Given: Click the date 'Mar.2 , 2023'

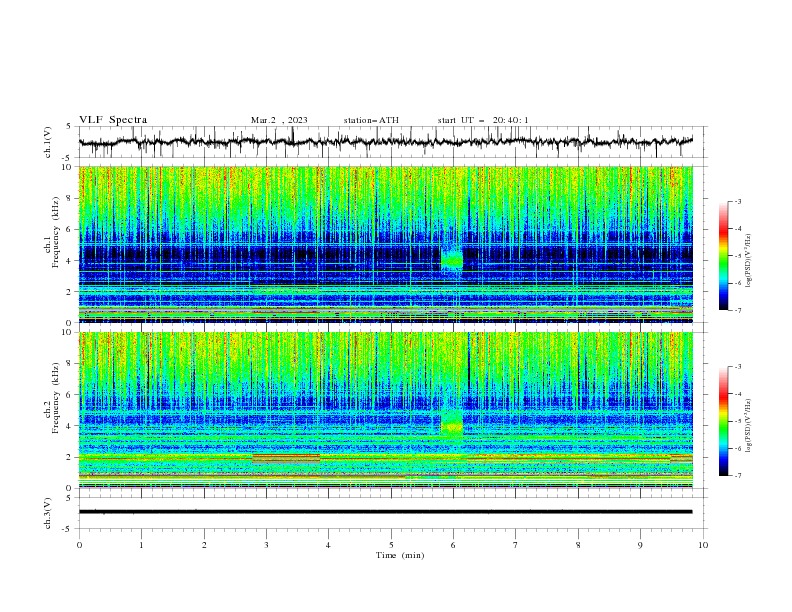Looking at the screenshot, I should (279, 120).
